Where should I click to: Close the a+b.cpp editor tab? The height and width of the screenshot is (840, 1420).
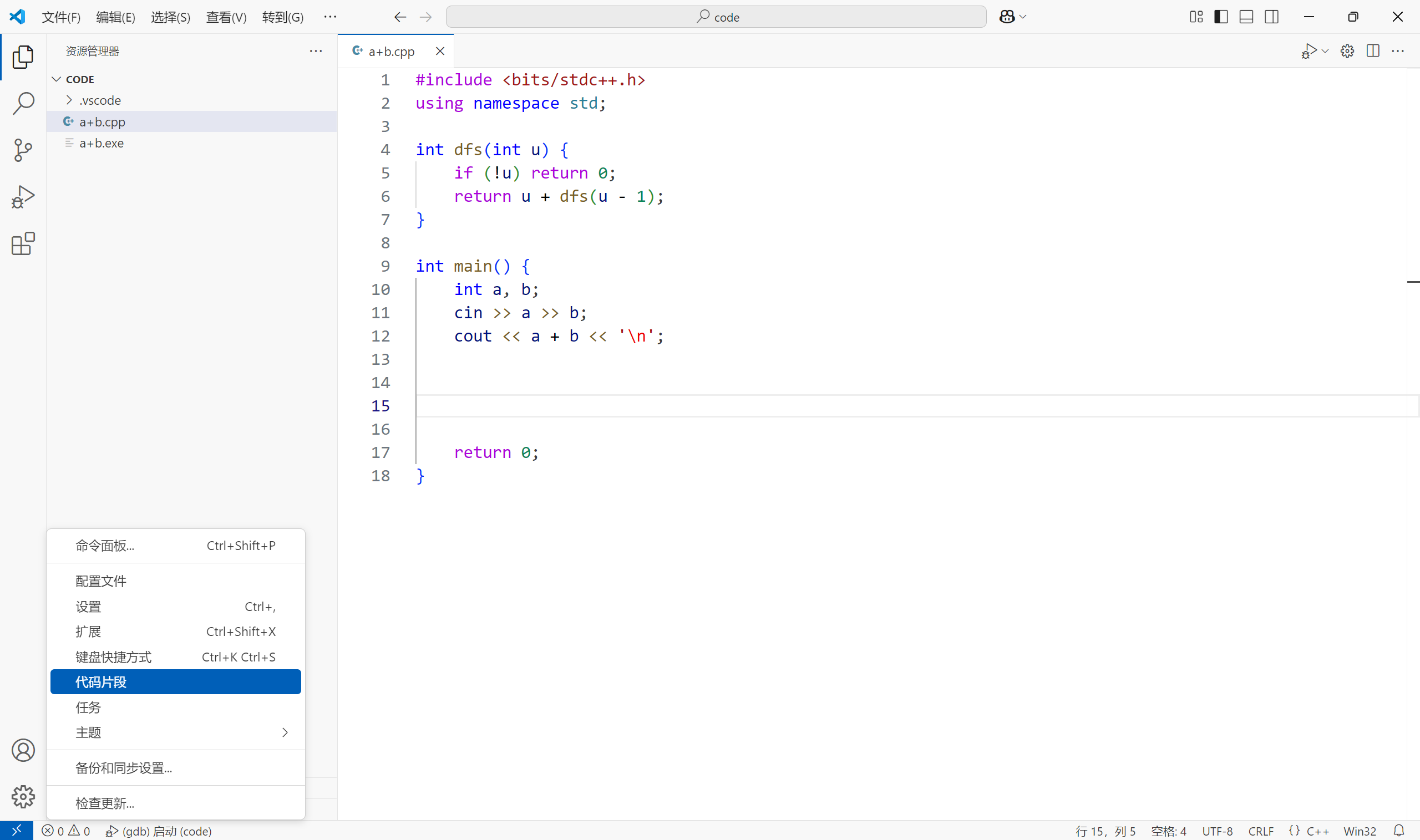[440, 51]
